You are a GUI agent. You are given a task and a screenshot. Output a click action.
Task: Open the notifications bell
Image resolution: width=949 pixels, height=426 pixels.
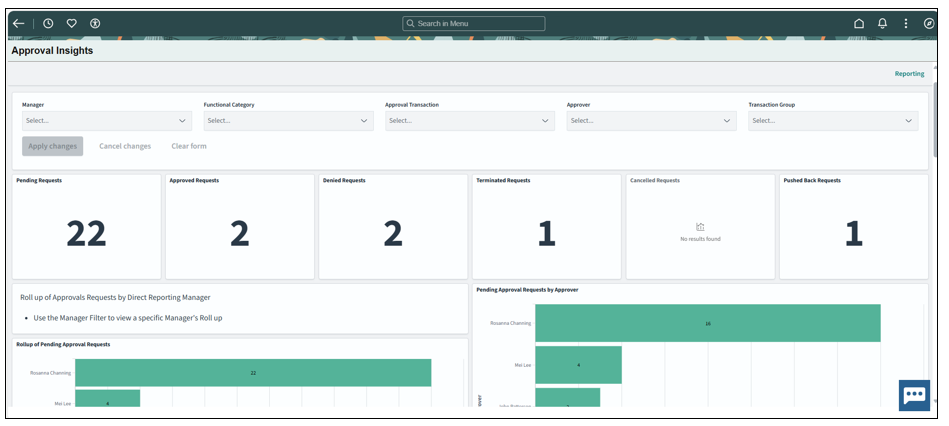coord(883,23)
